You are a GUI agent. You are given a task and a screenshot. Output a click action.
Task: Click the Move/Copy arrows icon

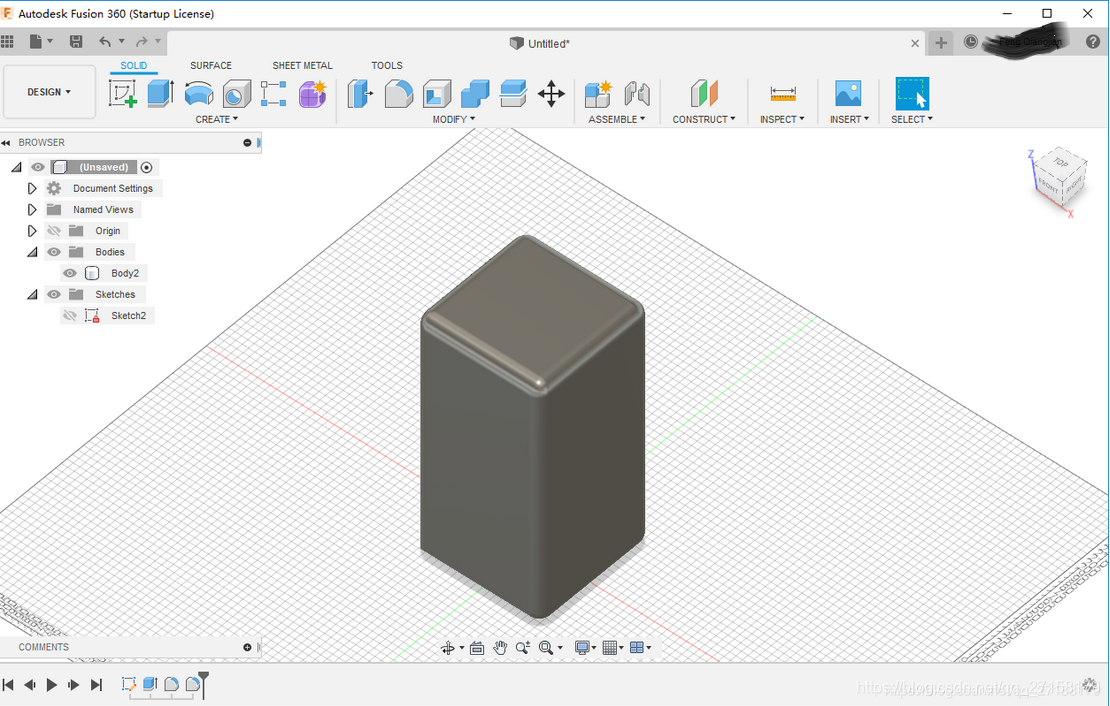point(551,94)
